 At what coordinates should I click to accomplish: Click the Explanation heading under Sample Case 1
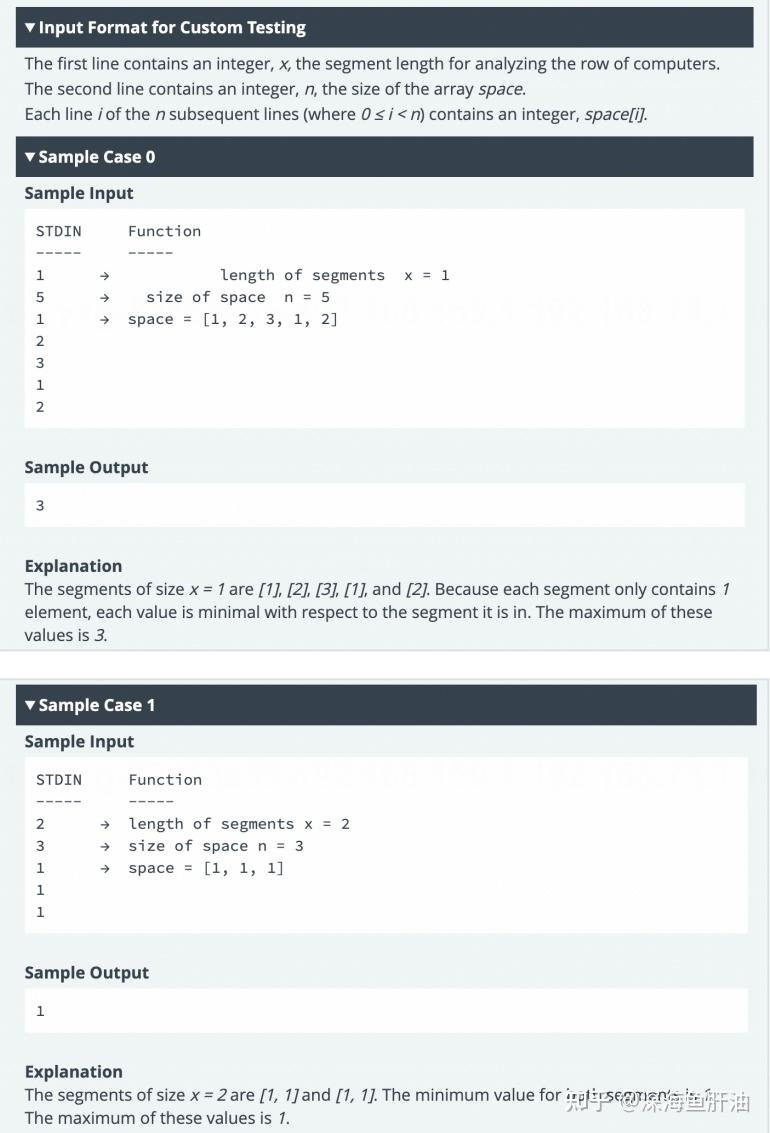[x=73, y=1072]
